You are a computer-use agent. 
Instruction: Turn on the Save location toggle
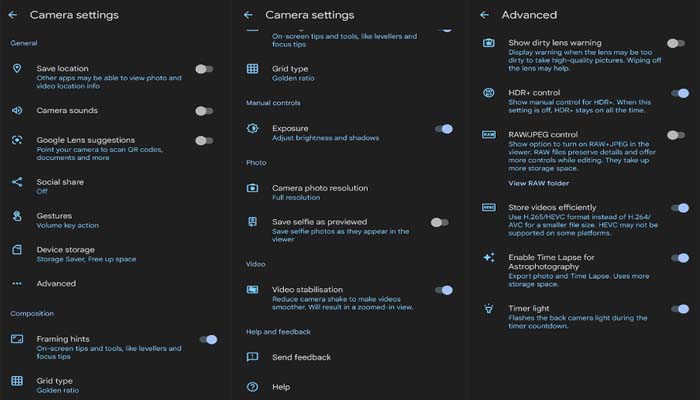[204, 69]
